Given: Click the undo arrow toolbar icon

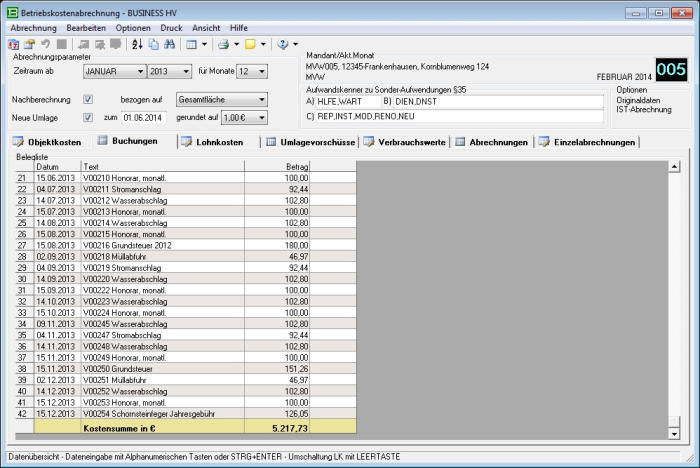Looking at the screenshot, I should click(45, 44).
